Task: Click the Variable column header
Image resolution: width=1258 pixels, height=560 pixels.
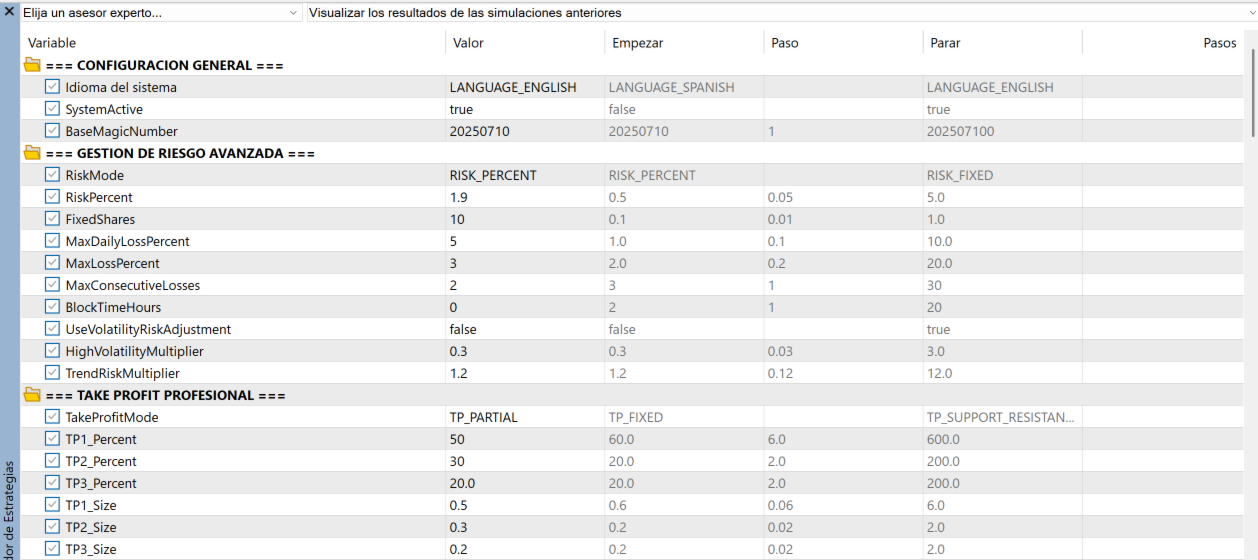Action: (52, 43)
